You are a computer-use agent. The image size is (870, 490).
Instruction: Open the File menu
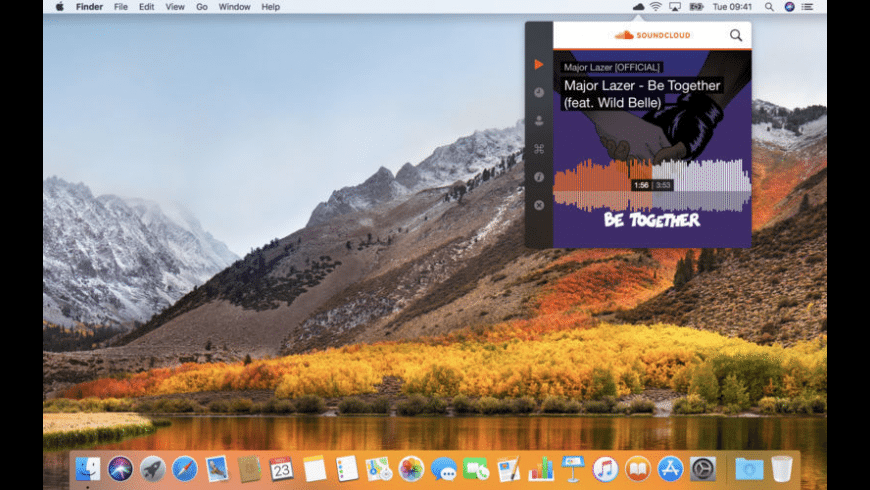[120, 7]
